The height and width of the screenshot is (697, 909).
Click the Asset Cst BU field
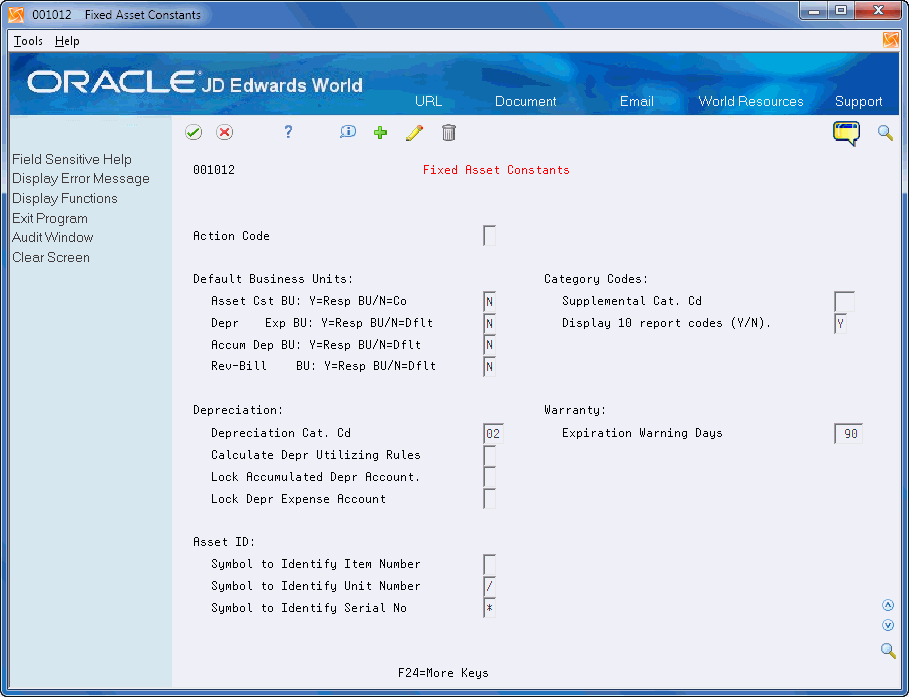point(489,302)
